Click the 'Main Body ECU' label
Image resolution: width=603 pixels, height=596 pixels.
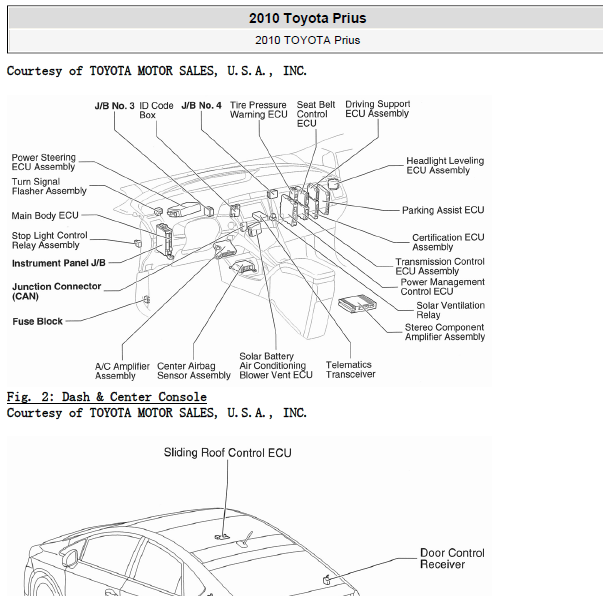pos(45,215)
